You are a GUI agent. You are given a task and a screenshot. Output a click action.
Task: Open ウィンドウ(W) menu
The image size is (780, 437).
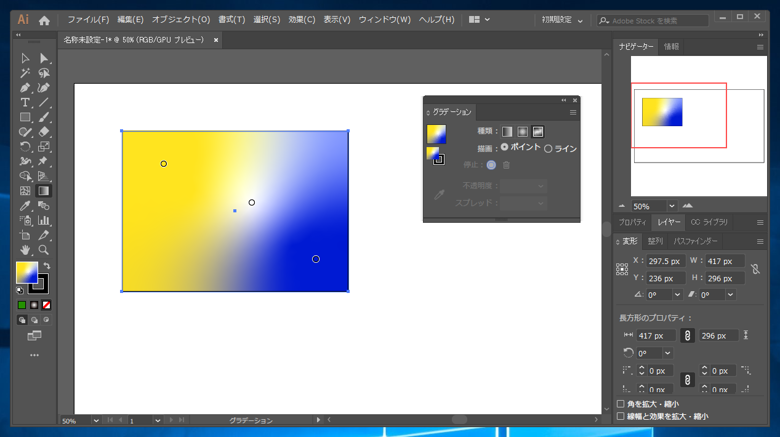point(385,19)
